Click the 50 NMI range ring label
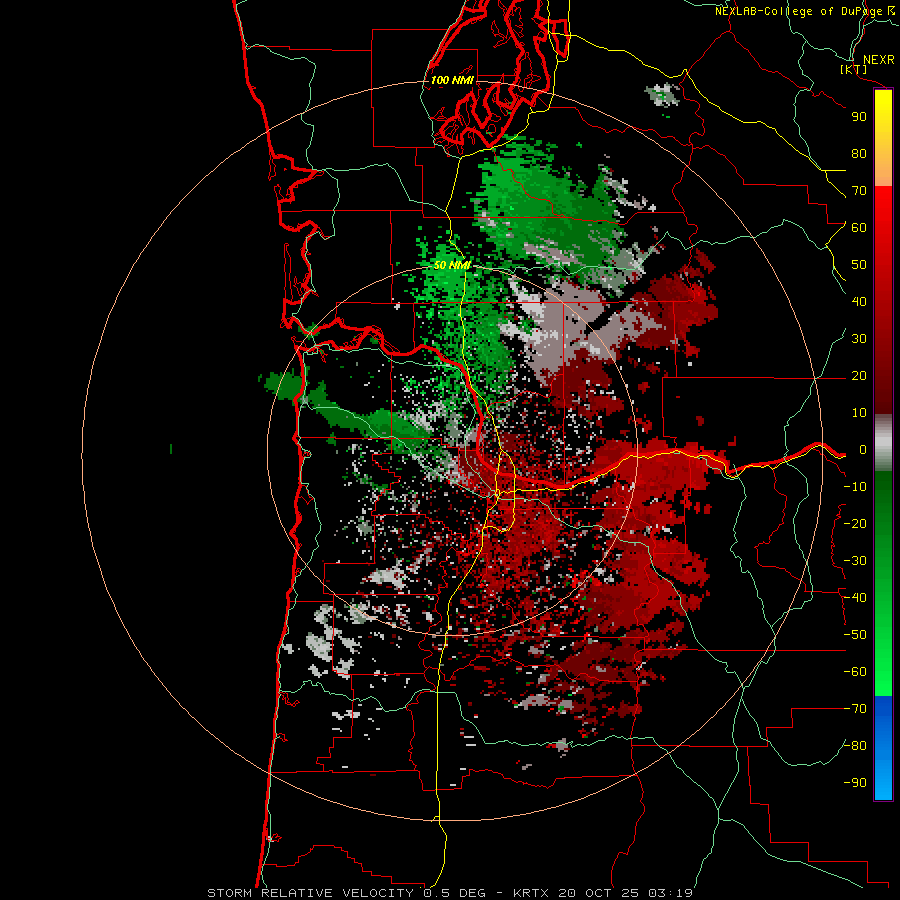900x900 pixels. tap(452, 265)
